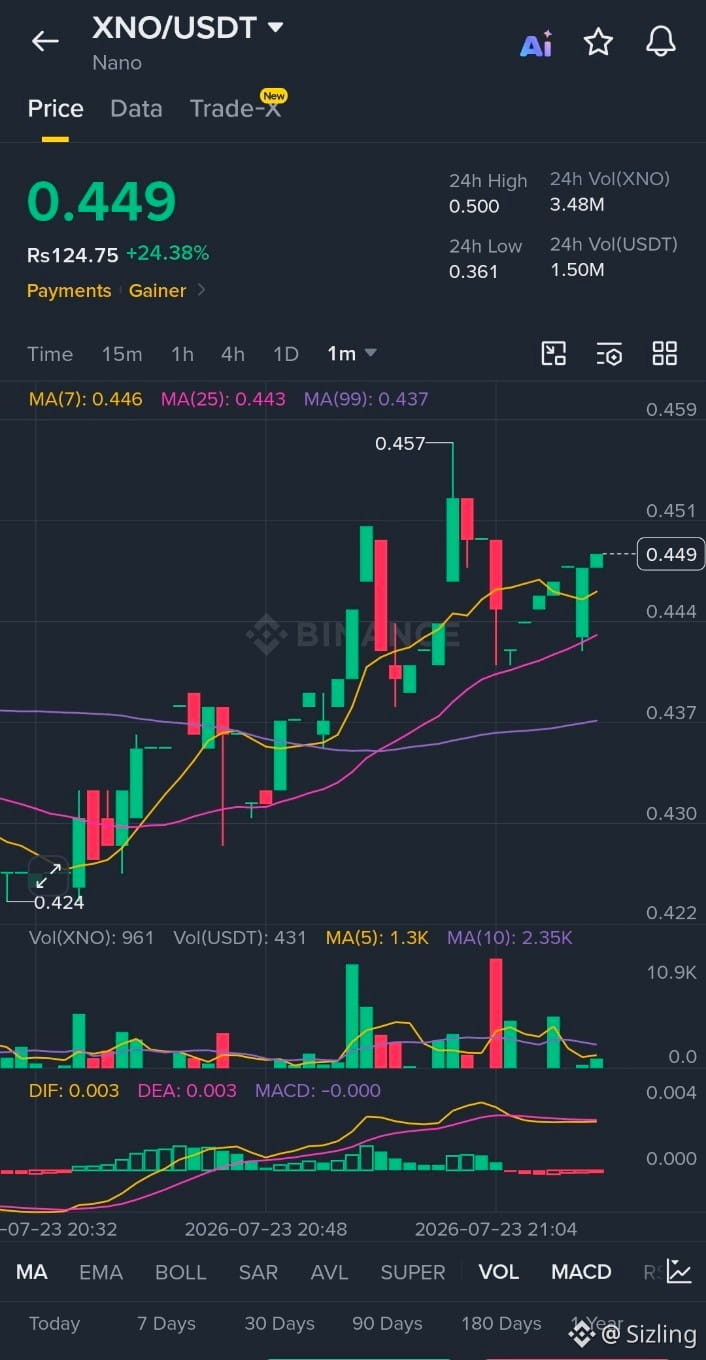
Task: Click the MACD: -0.000 legend
Action: (318, 1091)
